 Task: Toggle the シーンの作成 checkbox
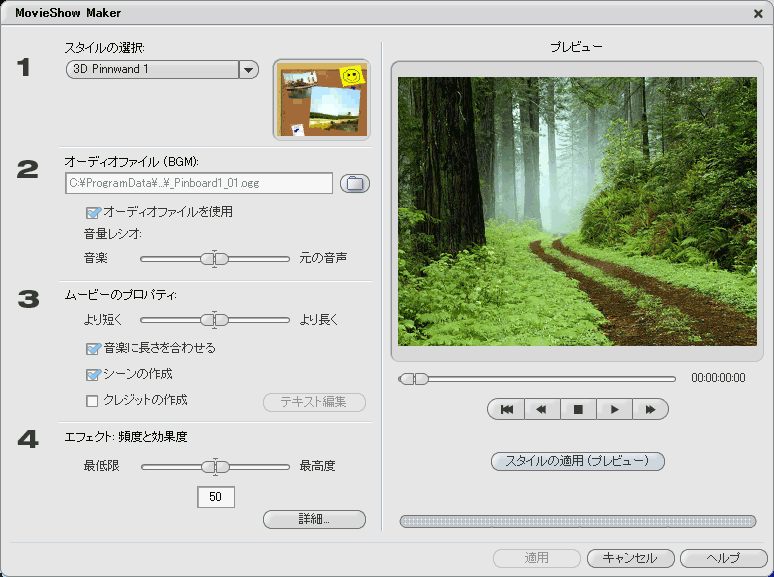point(93,375)
